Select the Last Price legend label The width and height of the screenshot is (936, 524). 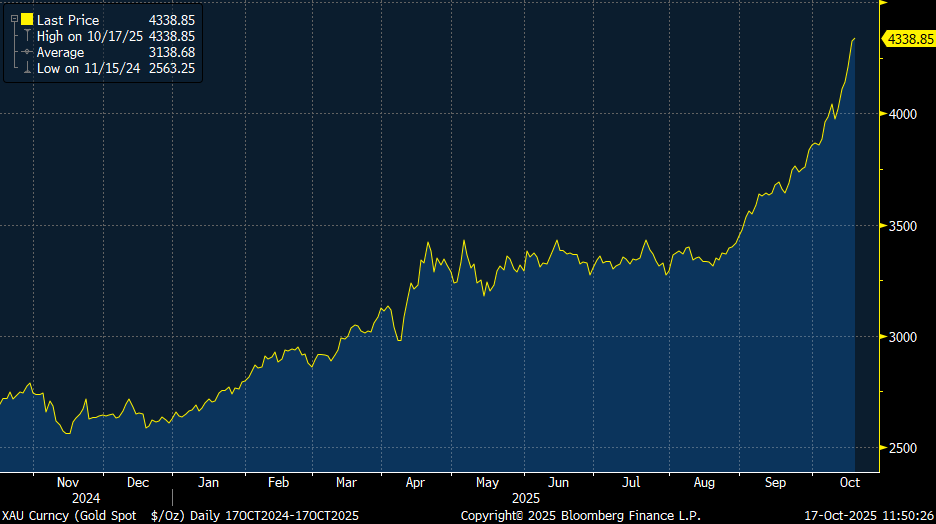[69, 19]
